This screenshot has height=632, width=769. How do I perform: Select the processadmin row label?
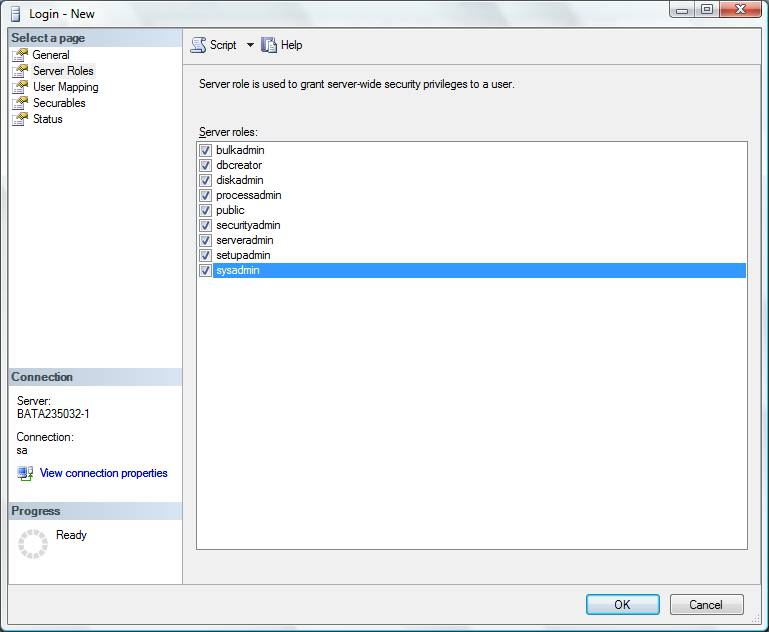248,196
